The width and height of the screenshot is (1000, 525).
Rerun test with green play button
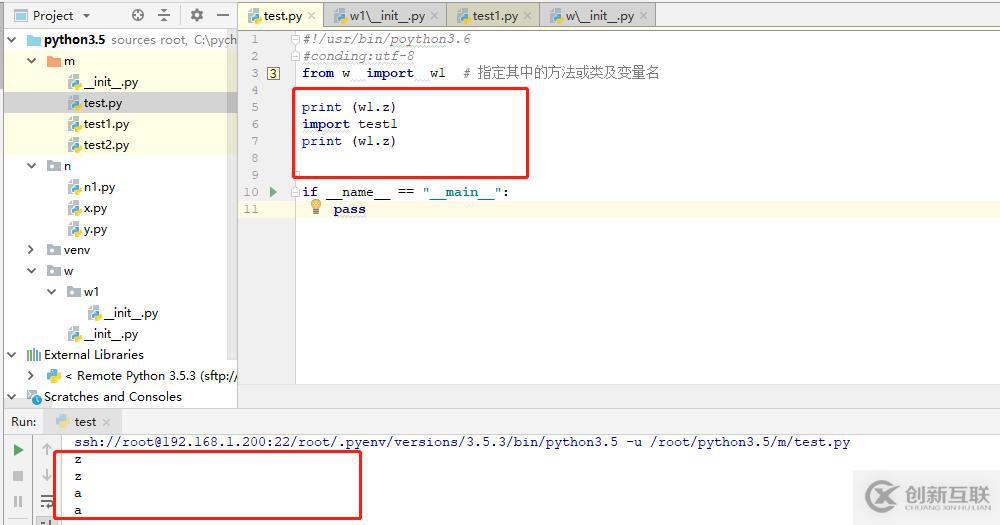(x=18, y=450)
